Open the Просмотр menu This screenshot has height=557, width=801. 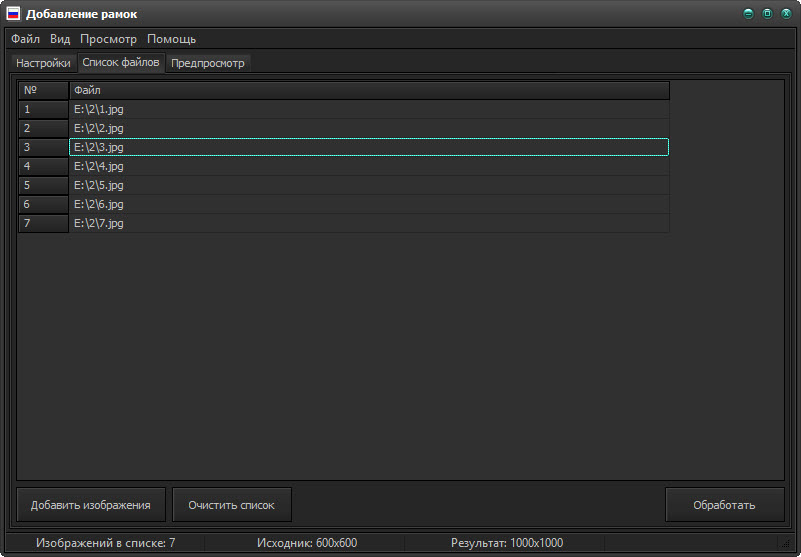coord(108,39)
